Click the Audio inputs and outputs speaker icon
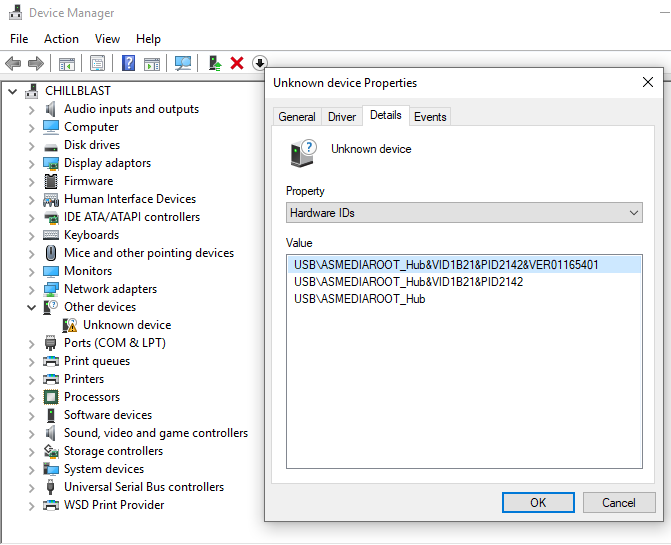671x545 pixels. [x=50, y=109]
